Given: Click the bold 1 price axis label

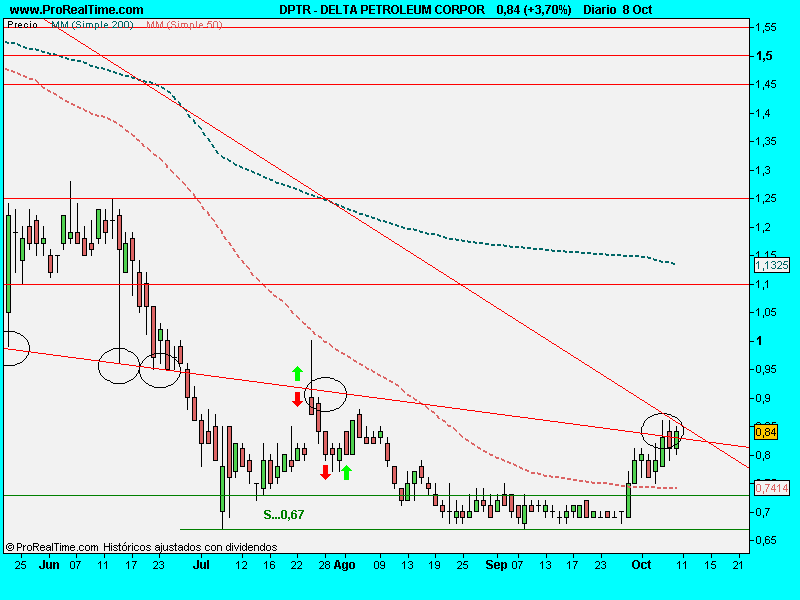Looking at the screenshot, I should coord(759,341).
